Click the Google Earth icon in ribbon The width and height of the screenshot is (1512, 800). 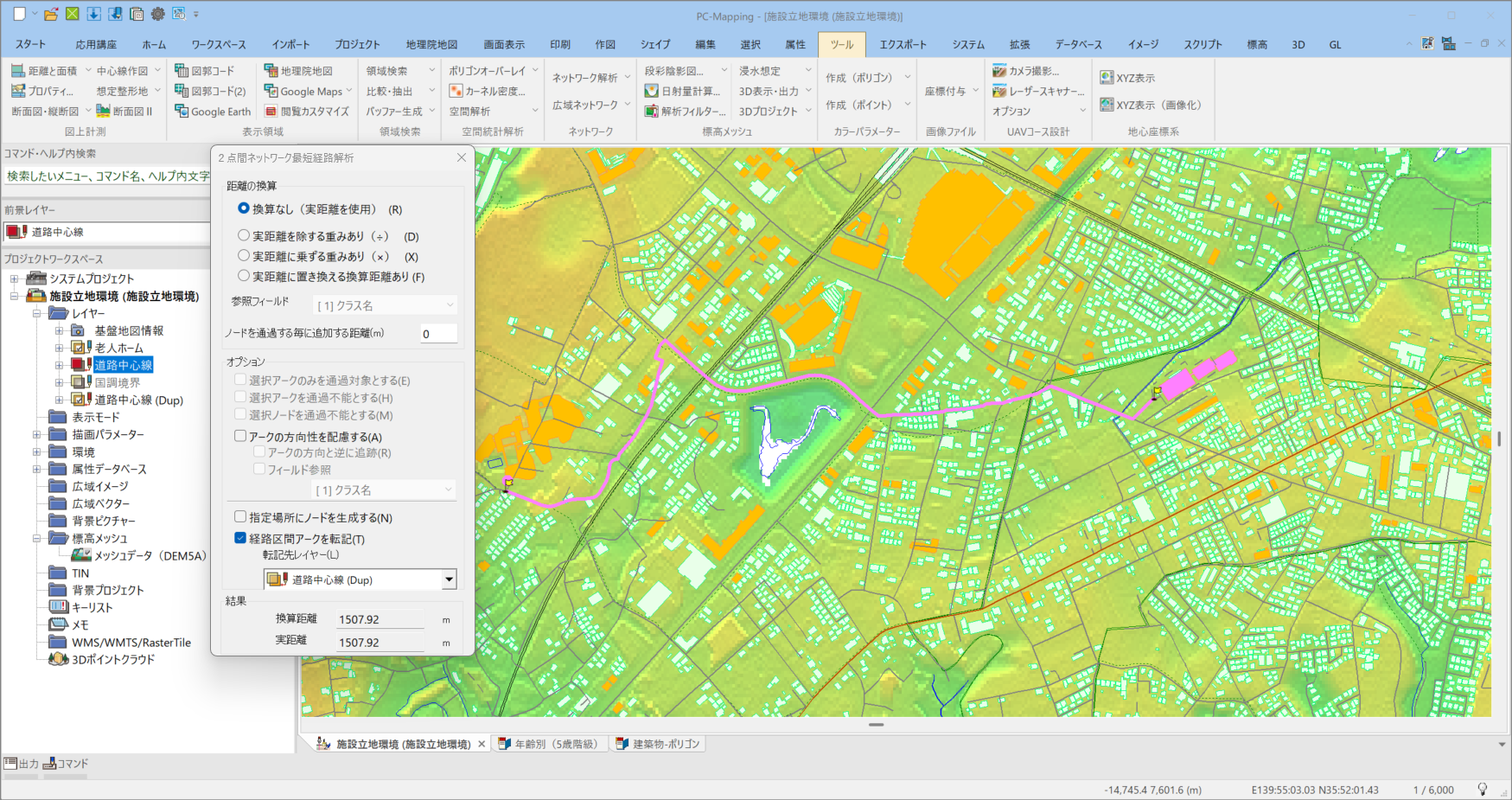point(182,112)
